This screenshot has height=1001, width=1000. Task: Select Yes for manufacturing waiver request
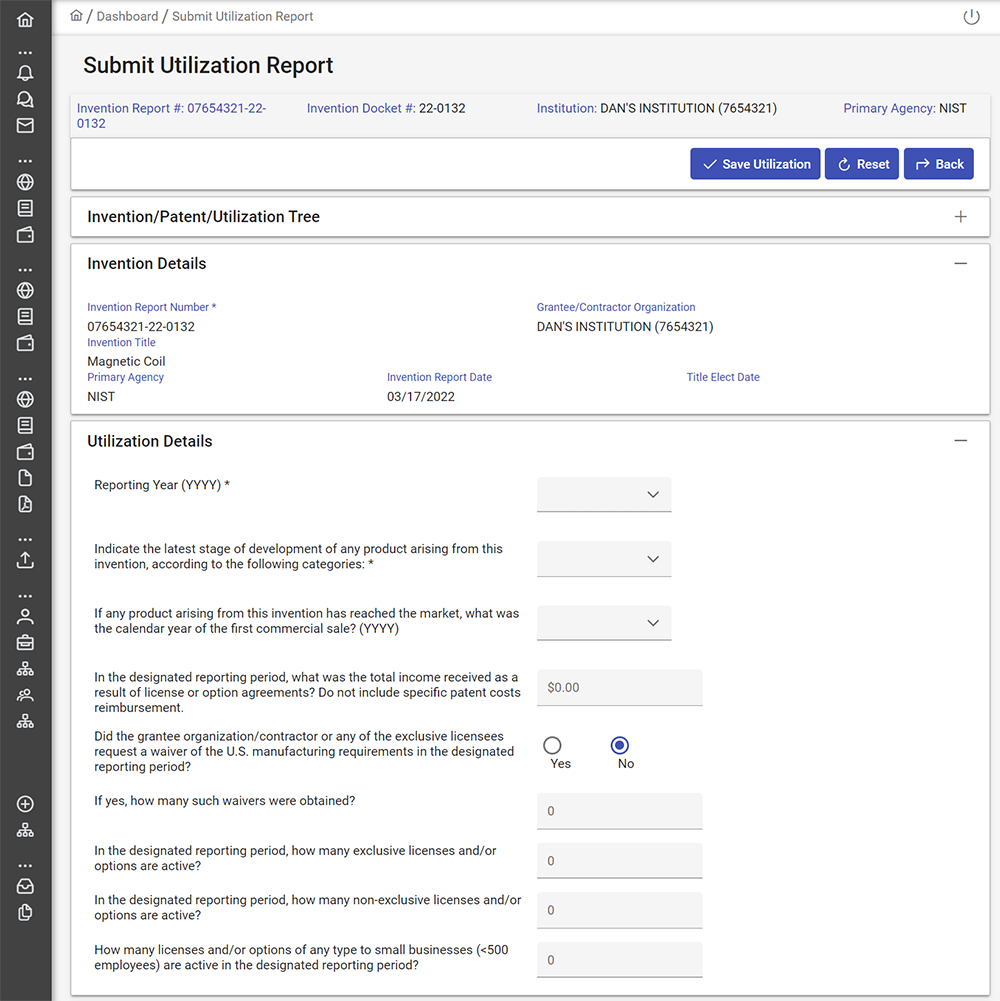click(552, 745)
